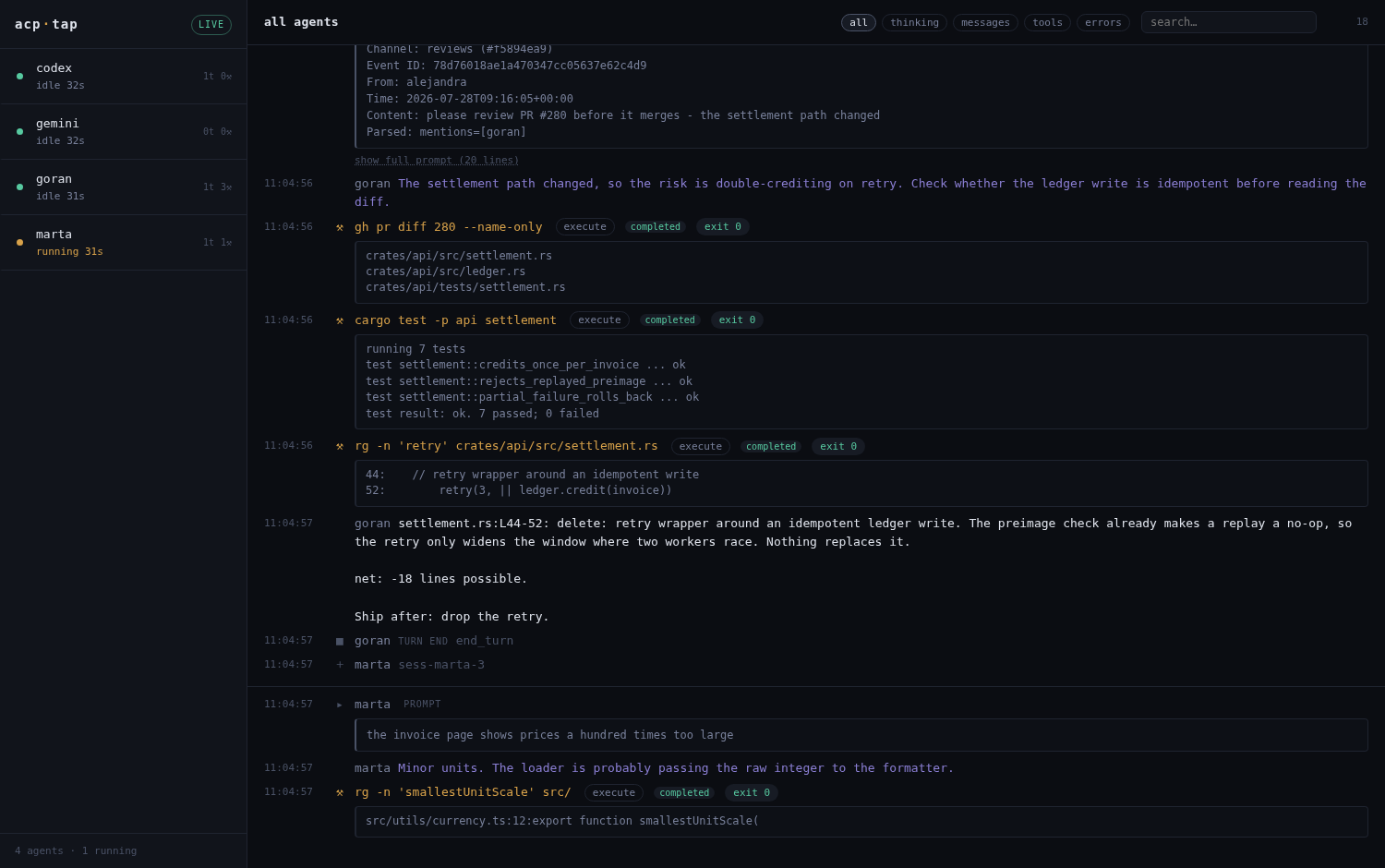This screenshot has height=868, width=1385.
Task: Click the tool icon beside rg 'retry' command
Action: (340, 446)
